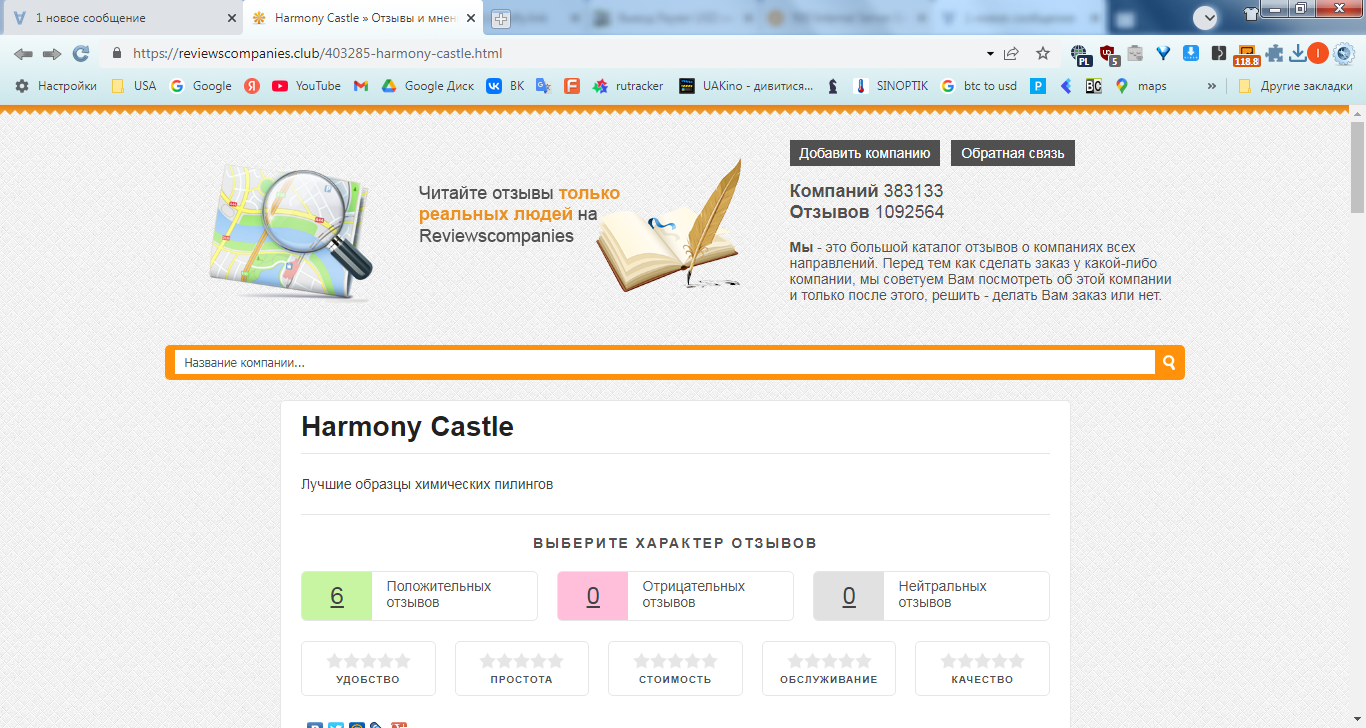Rate Обслуживание with the stars
The image size is (1366, 728).
pyautogui.click(x=829, y=661)
